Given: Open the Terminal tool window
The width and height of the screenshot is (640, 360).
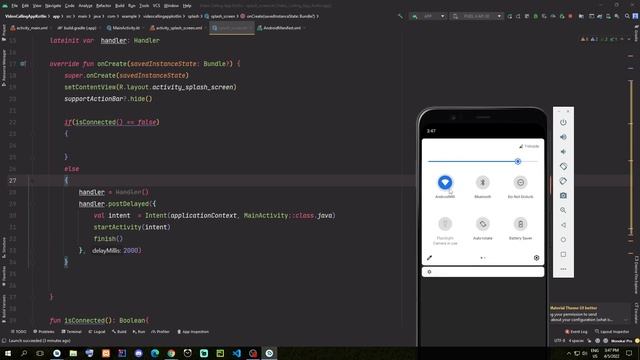Looking at the screenshot, I should [71, 332].
